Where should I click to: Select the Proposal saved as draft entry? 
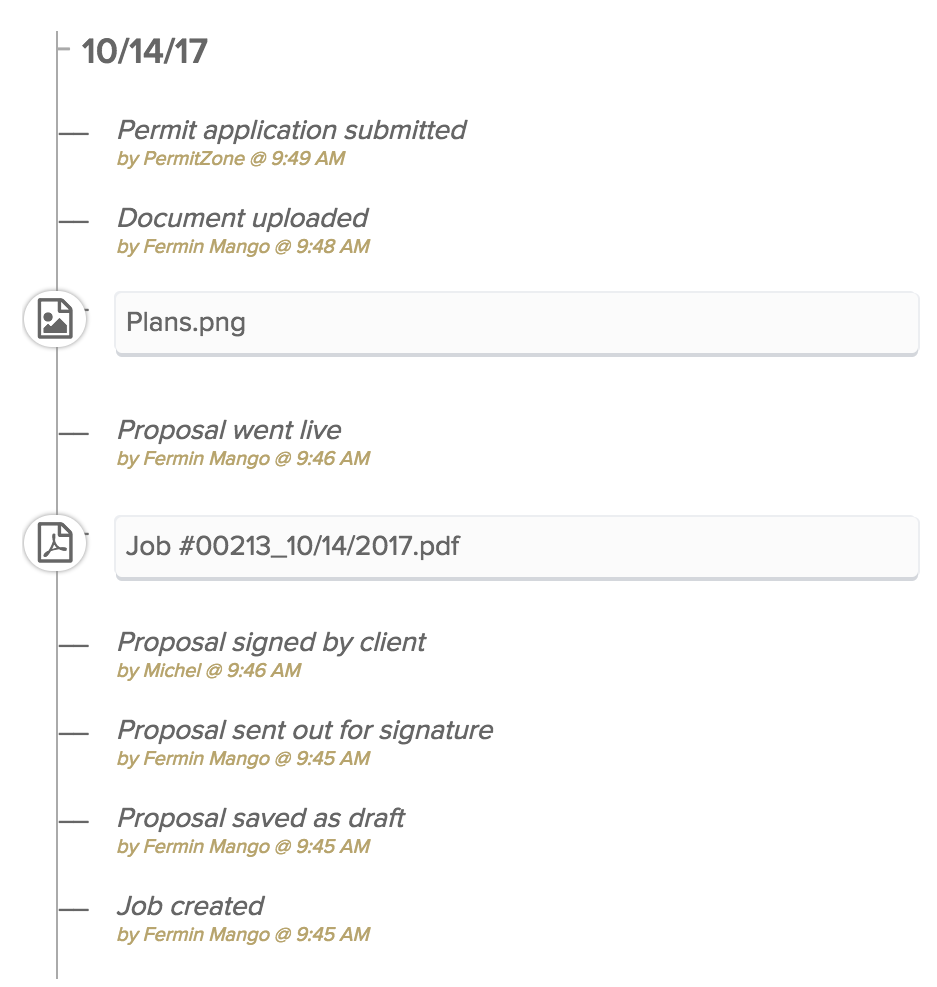[x=261, y=818]
